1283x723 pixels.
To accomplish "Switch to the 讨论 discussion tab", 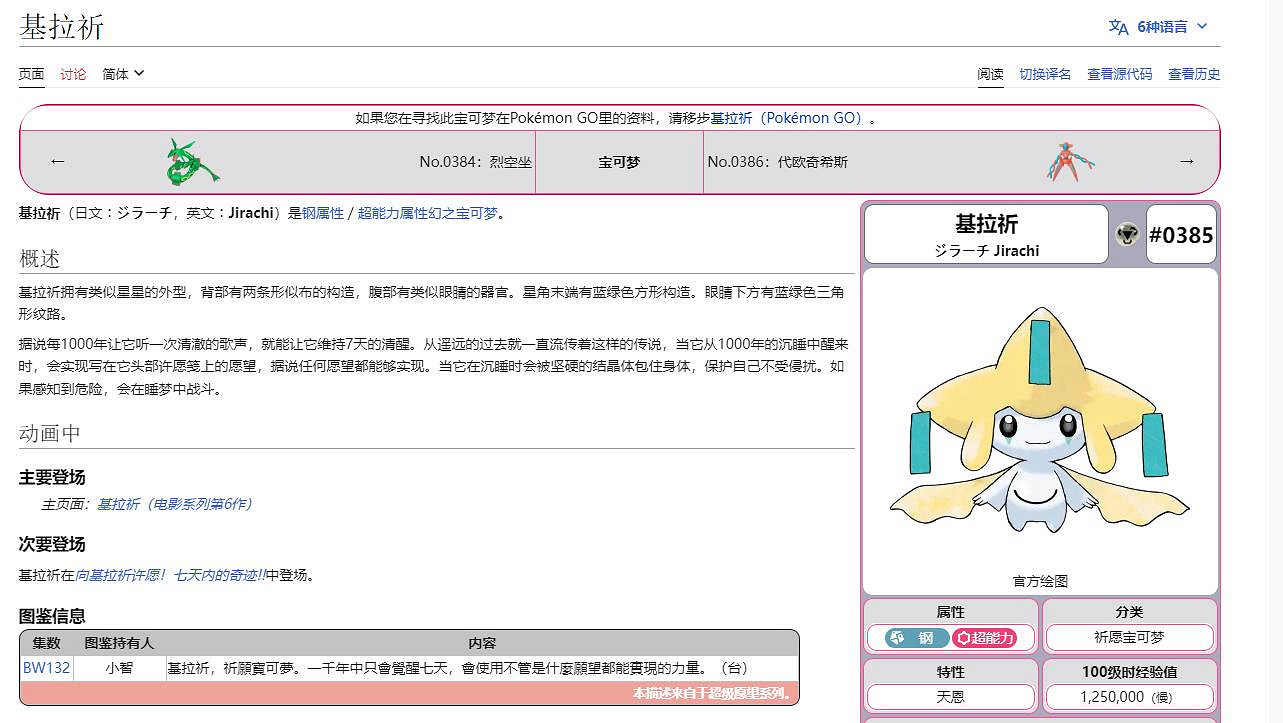I will [x=72, y=73].
